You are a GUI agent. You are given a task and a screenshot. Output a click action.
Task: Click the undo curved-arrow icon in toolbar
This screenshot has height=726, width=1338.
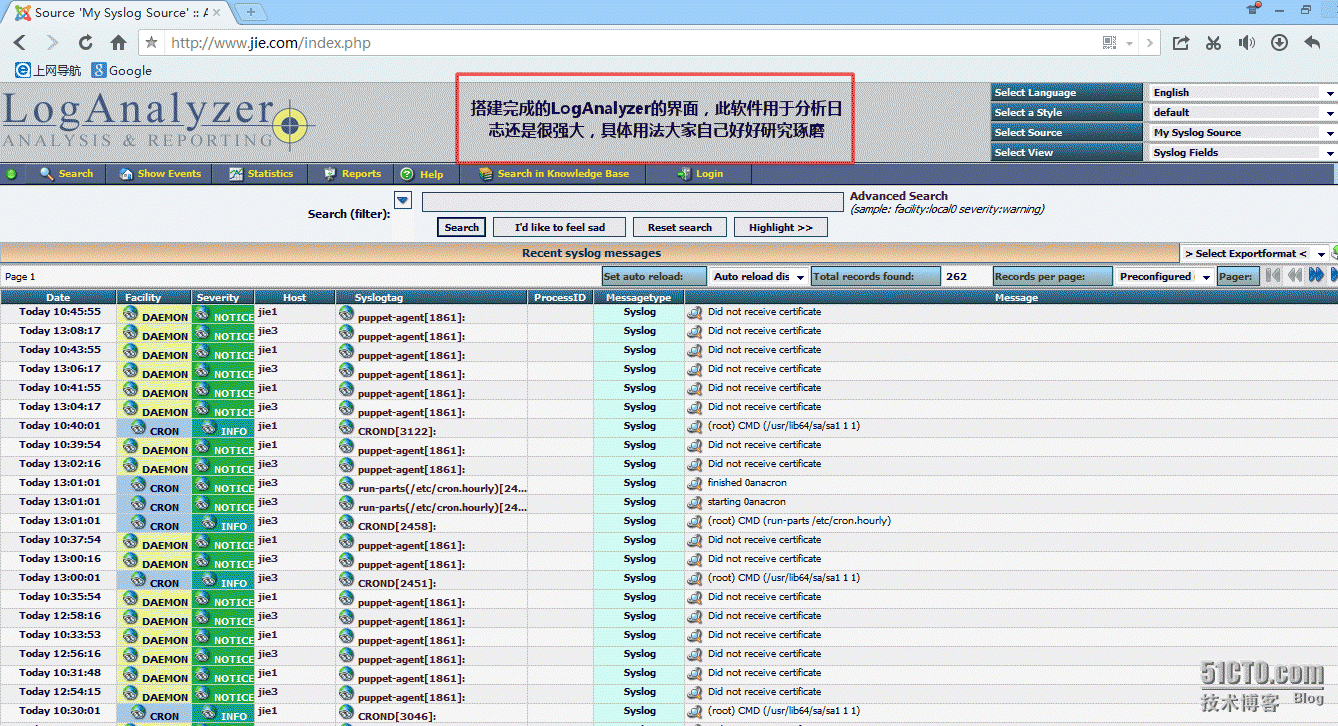pyautogui.click(x=1312, y=43)
